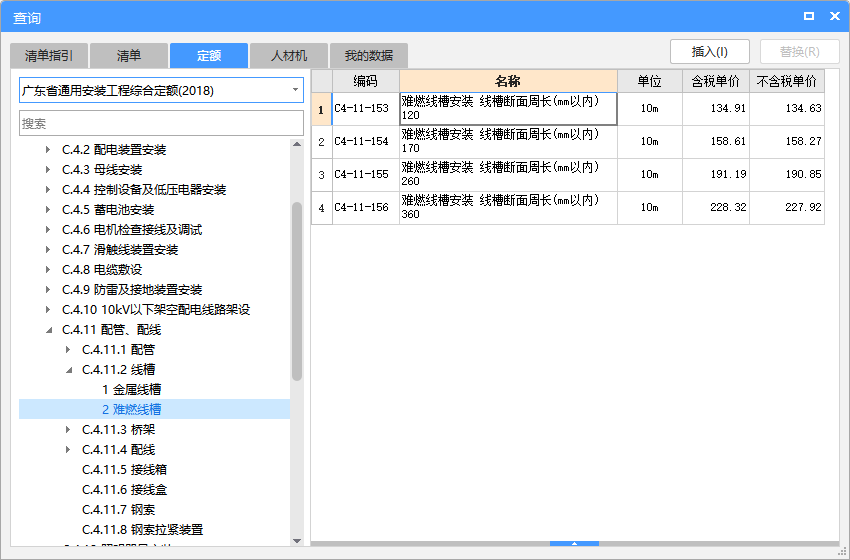Click the 名称 column header
850x560 pixels.
tap(508, 81)
